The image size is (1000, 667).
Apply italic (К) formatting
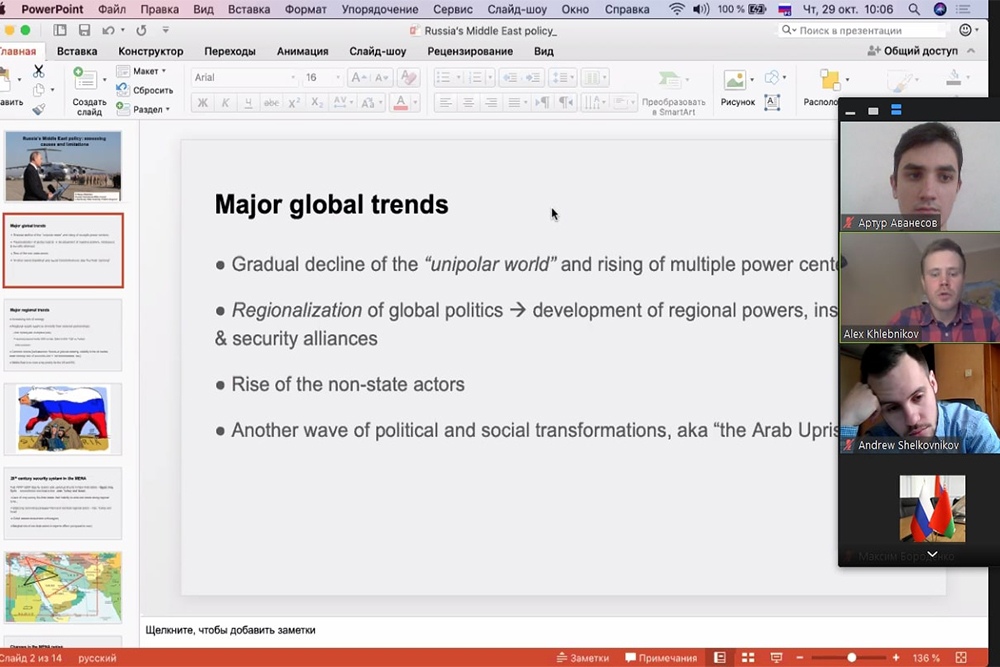pos(225,103)
